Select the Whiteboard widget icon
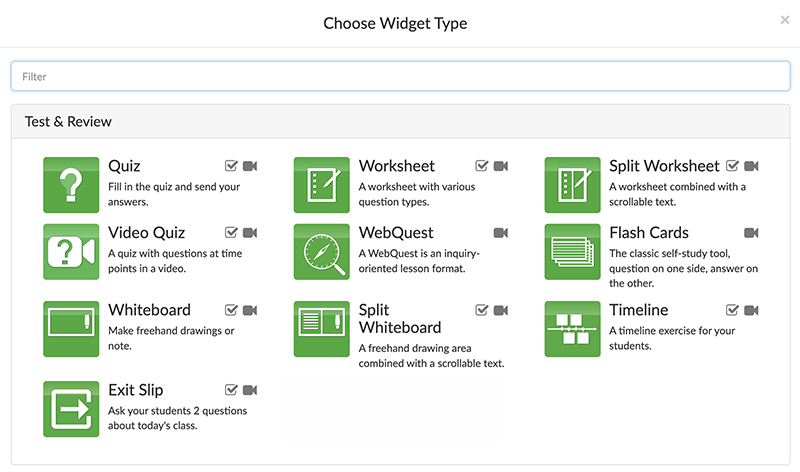This screenshot has height=472, width=800. pyautogui.click(x=72, y=329)
